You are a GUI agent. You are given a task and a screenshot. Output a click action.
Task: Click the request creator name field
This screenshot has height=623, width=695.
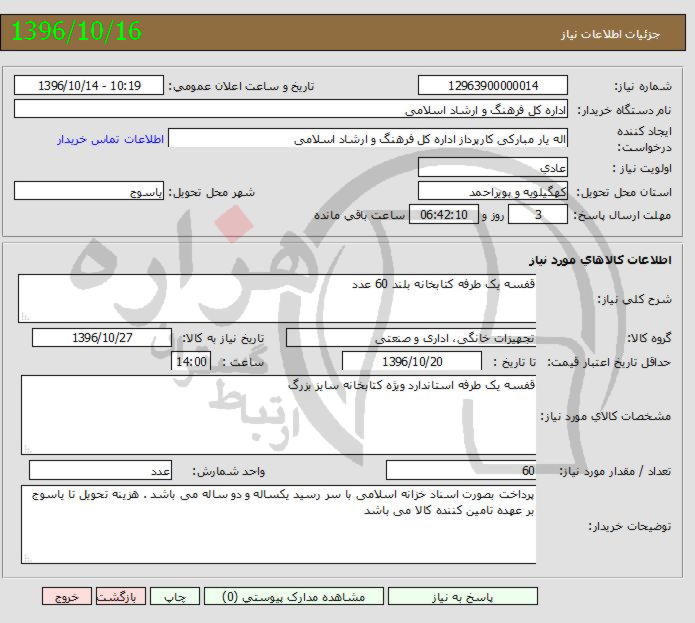click(368, 138)
